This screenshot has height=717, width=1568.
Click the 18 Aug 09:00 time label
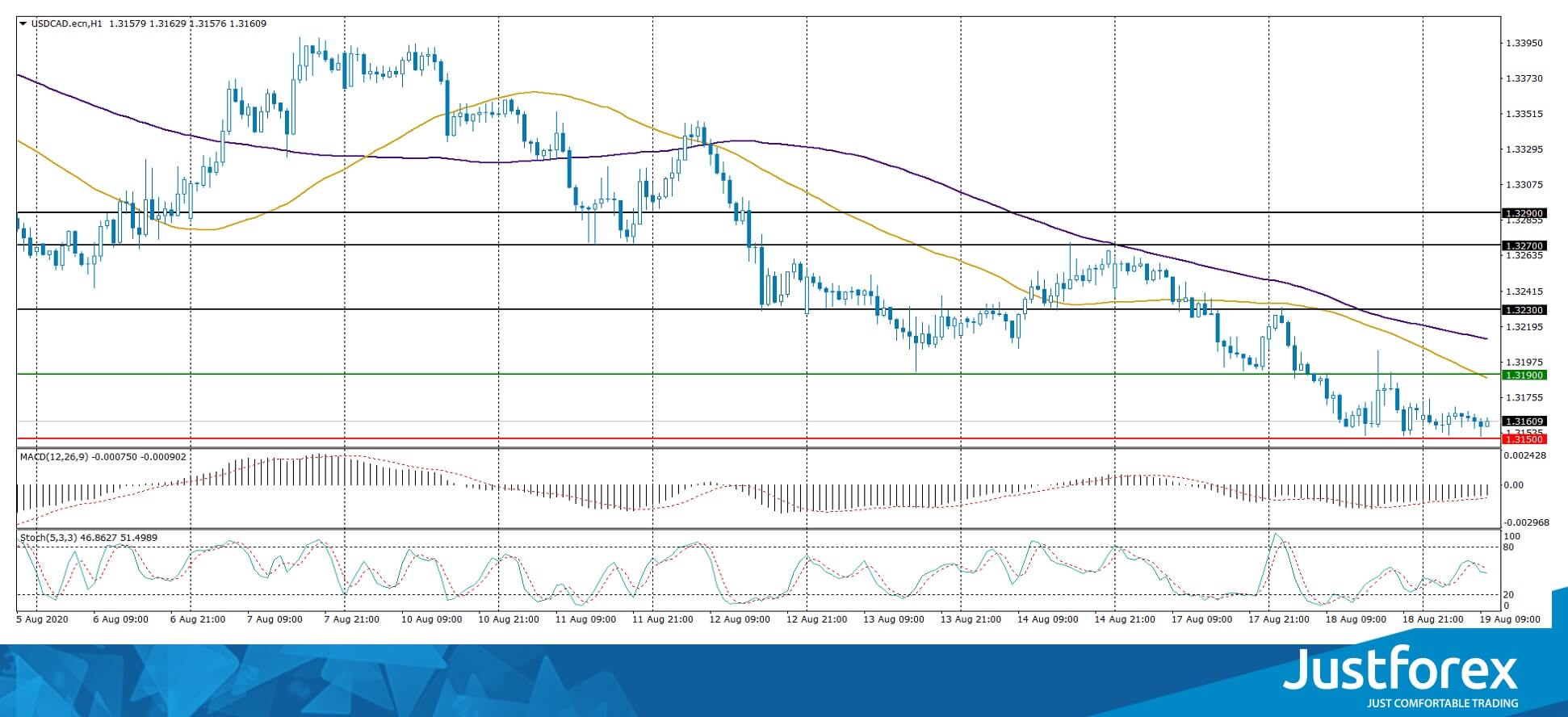[1356, 620]
